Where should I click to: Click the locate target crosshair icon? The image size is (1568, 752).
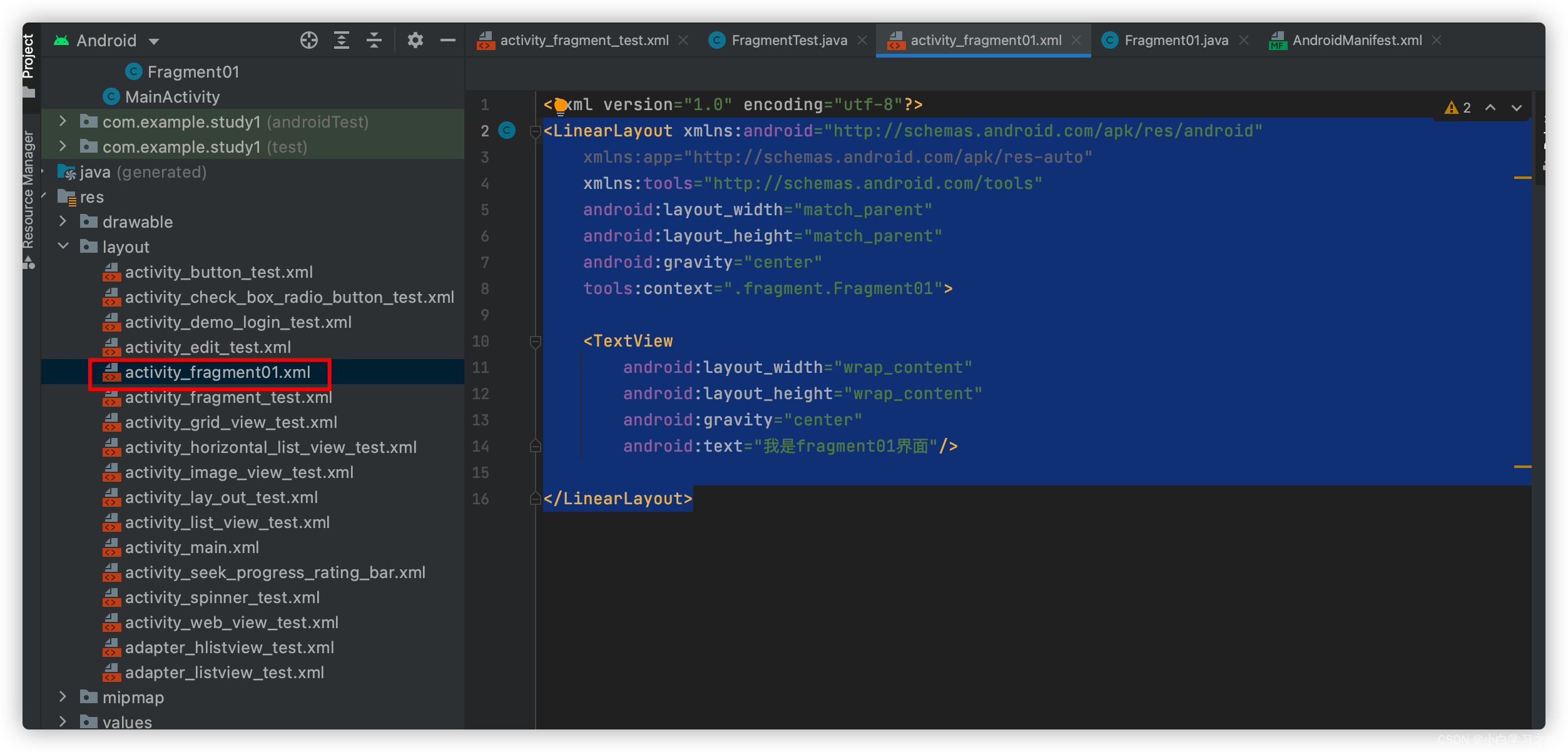(308, 41)
